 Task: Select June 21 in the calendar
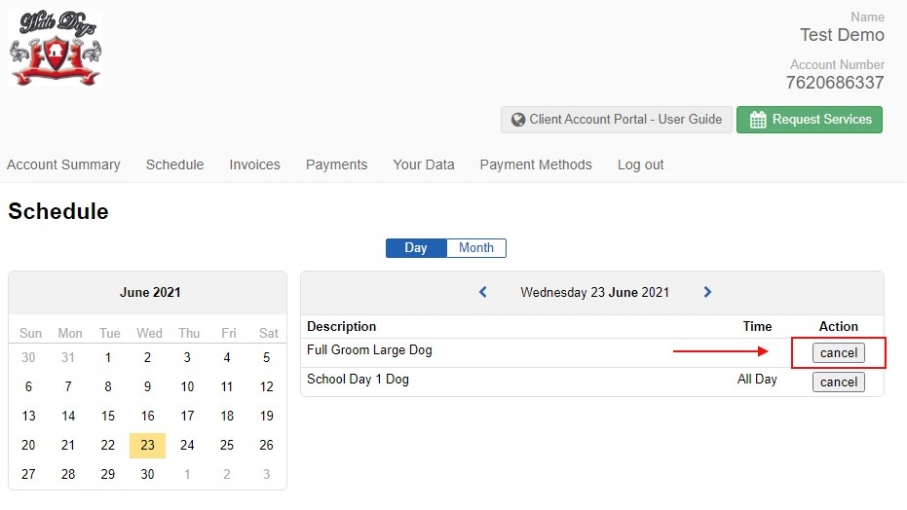68,445
